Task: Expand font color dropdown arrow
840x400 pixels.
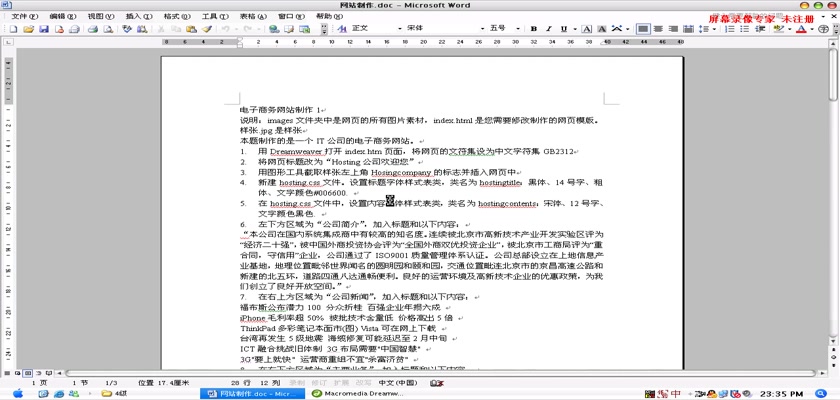Action: pyautogui.click(x=812, y=28)
